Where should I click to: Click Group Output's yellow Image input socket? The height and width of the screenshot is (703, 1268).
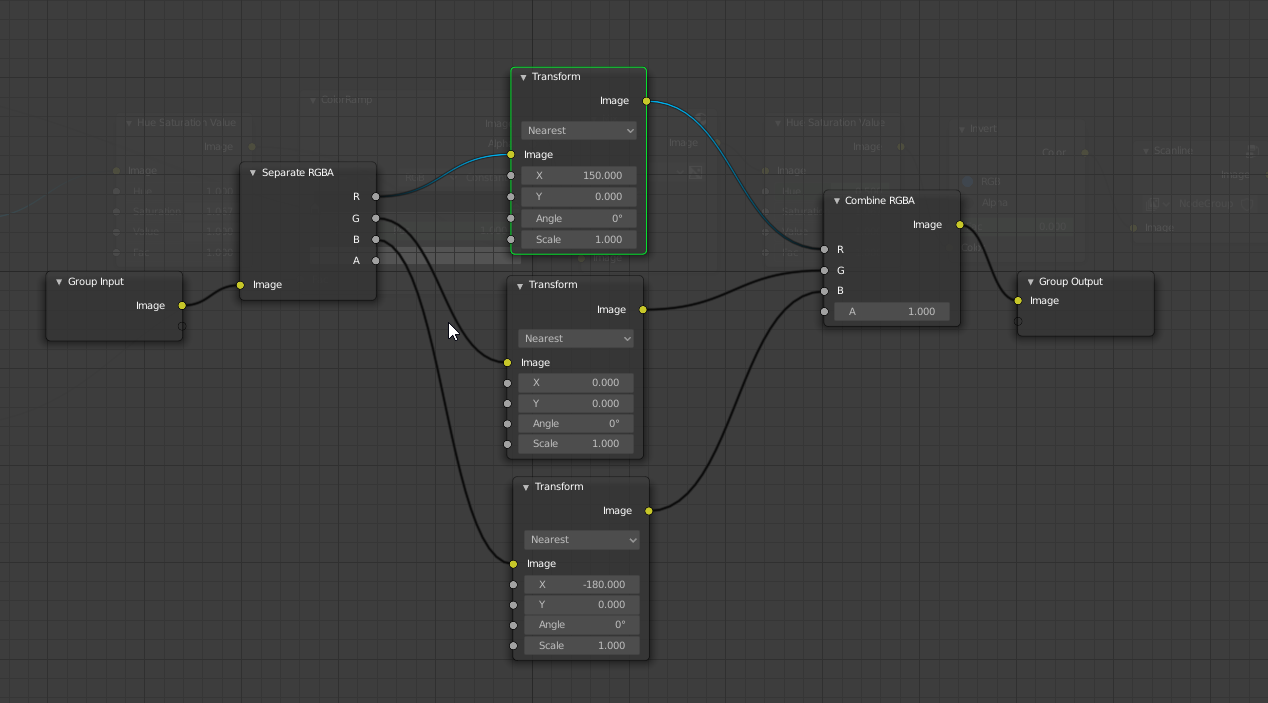[1018, 300]
